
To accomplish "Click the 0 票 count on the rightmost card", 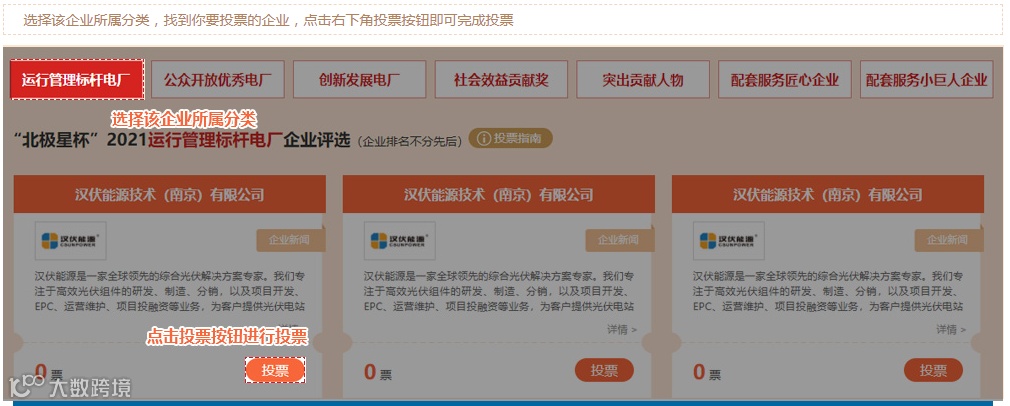I will click(707, 372).
